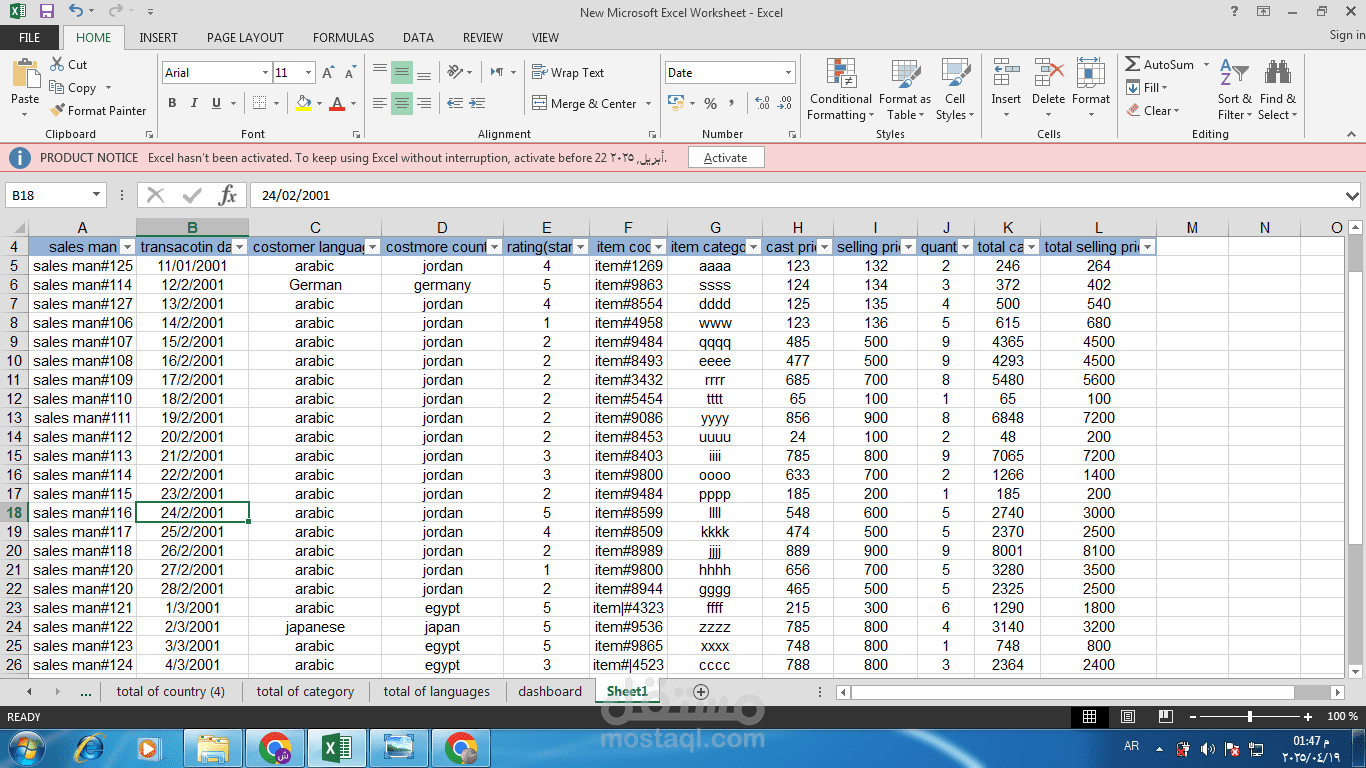This screenshot has height=768, width=1366.
Task: Click the Name Box showing B18
Action: [x=56, y=195]
